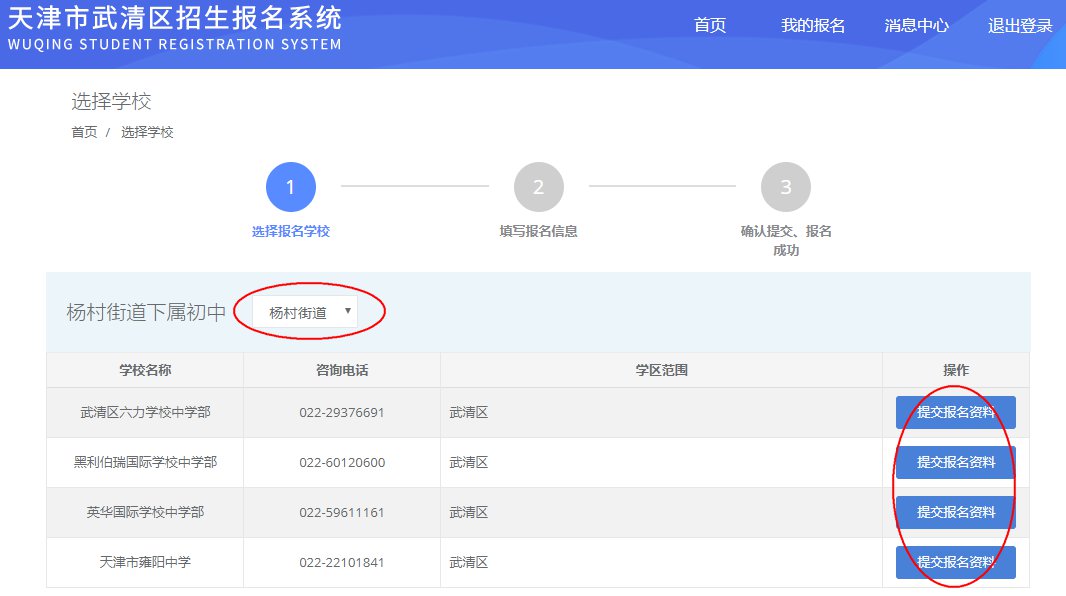Click the 确认提交、报名成功 step label
The width and height of the screenshot is (1066, 596).
pyautogui.click(x=785, y=240)
